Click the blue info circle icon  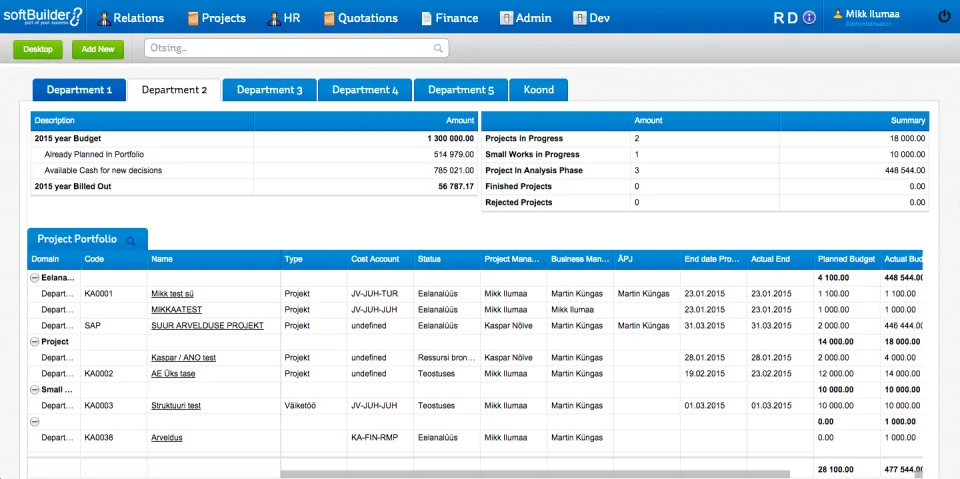click(809, 18)
